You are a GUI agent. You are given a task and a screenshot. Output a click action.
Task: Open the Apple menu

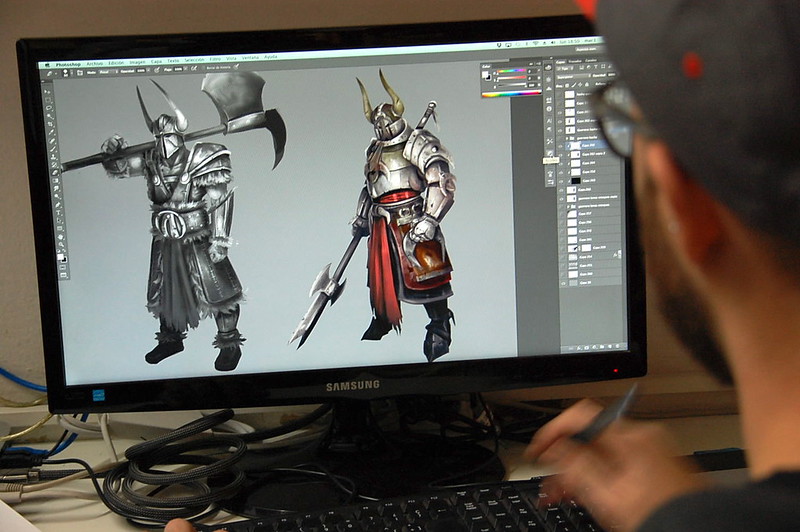[x=47, y=65]
